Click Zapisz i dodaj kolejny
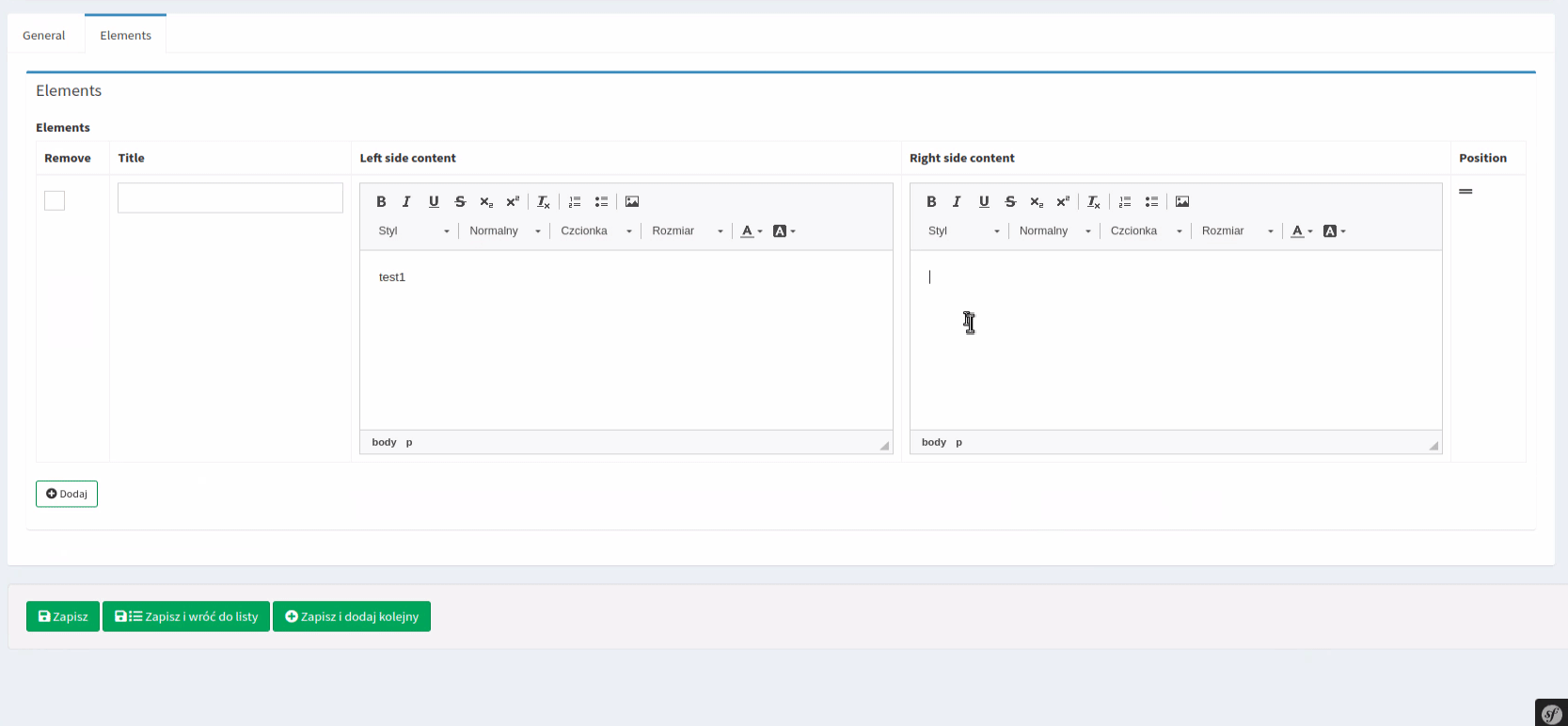This screenshot has height=726, width=1568. click(x=352, y=616)
